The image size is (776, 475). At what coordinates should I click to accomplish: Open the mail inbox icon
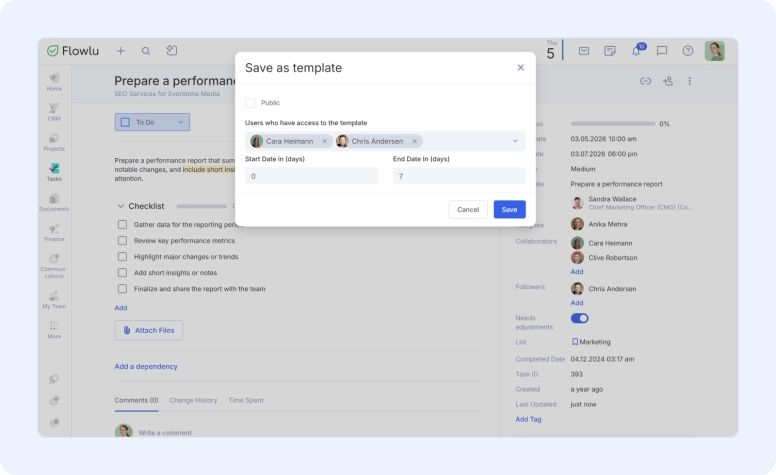click(584, 51)
